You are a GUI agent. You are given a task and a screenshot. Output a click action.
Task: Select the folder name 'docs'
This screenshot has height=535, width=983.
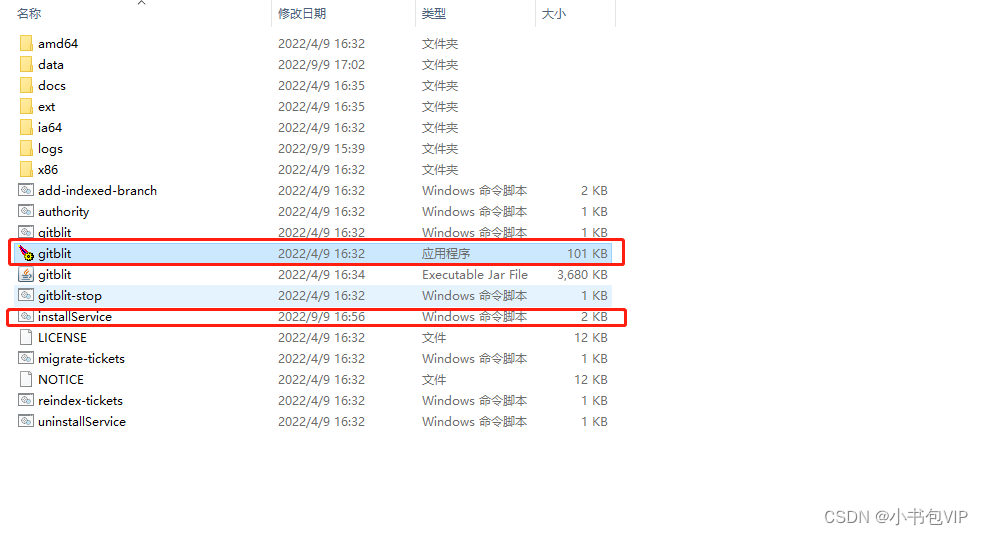[x=51, y=85]
